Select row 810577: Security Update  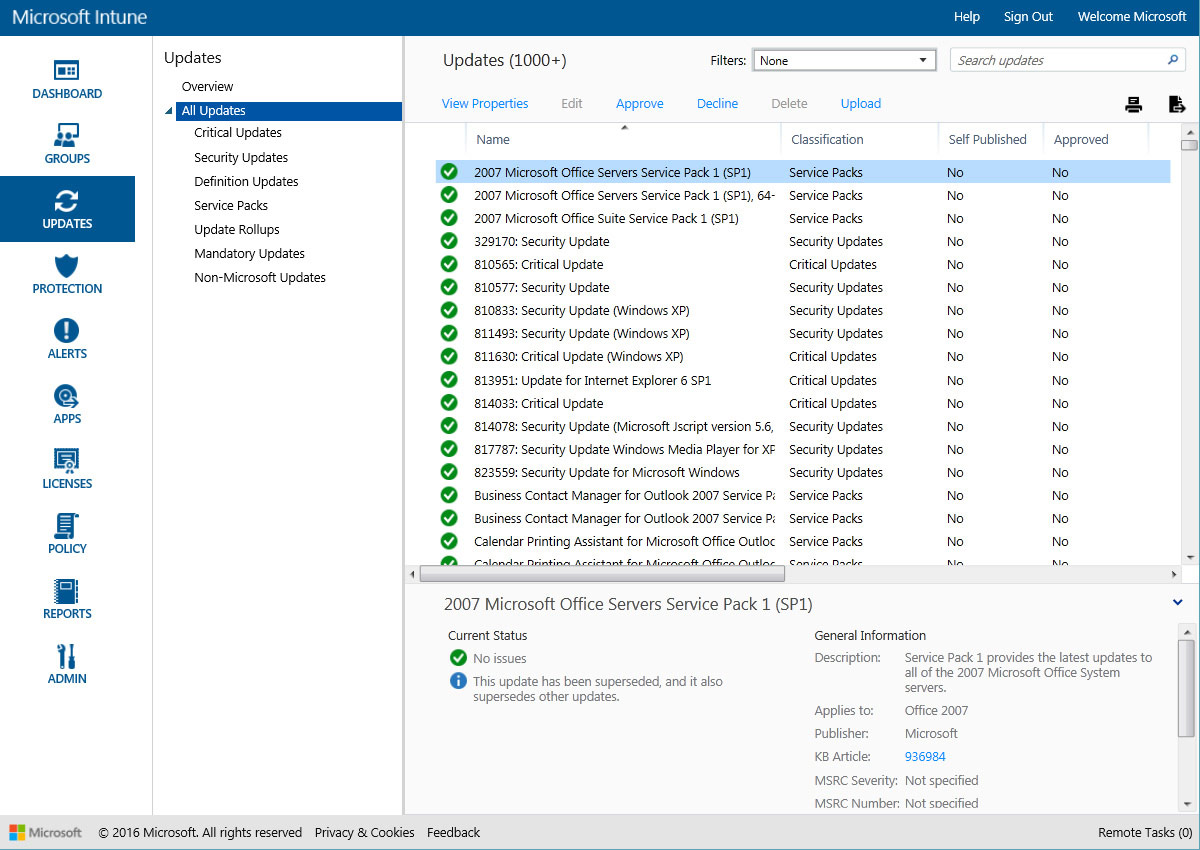803,287
